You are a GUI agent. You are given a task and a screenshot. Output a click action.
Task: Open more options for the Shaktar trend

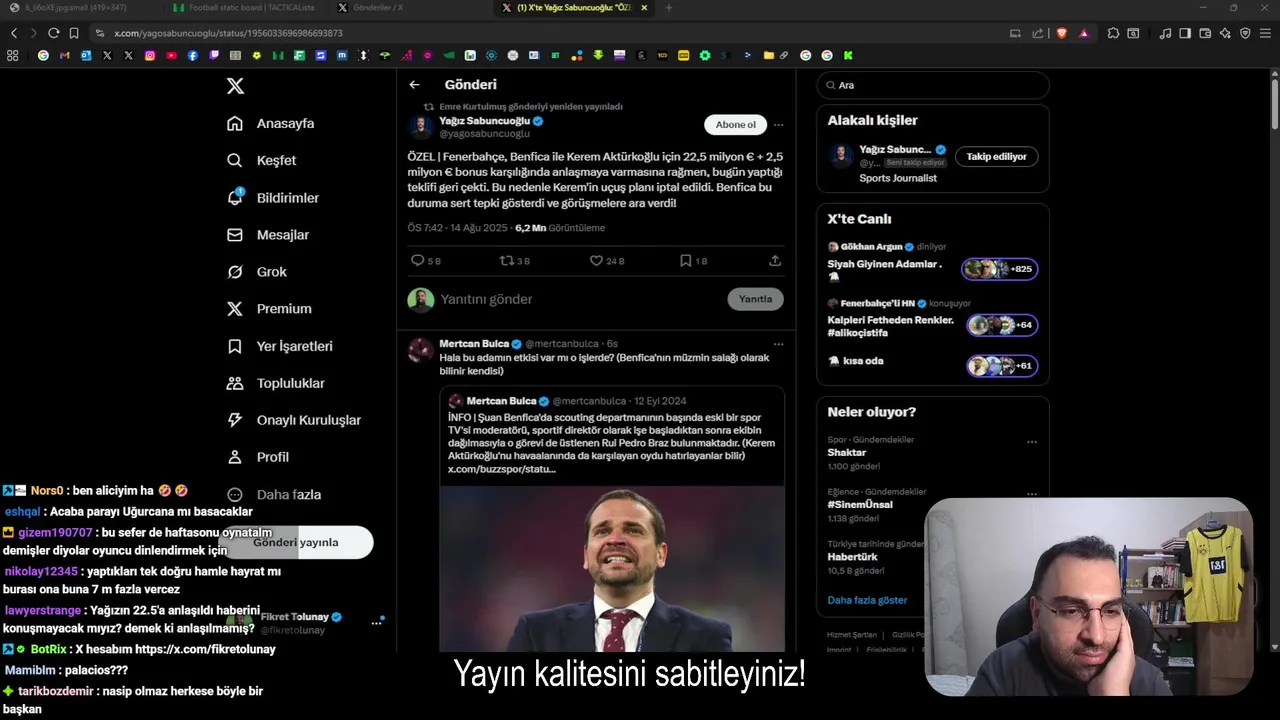1032,441
